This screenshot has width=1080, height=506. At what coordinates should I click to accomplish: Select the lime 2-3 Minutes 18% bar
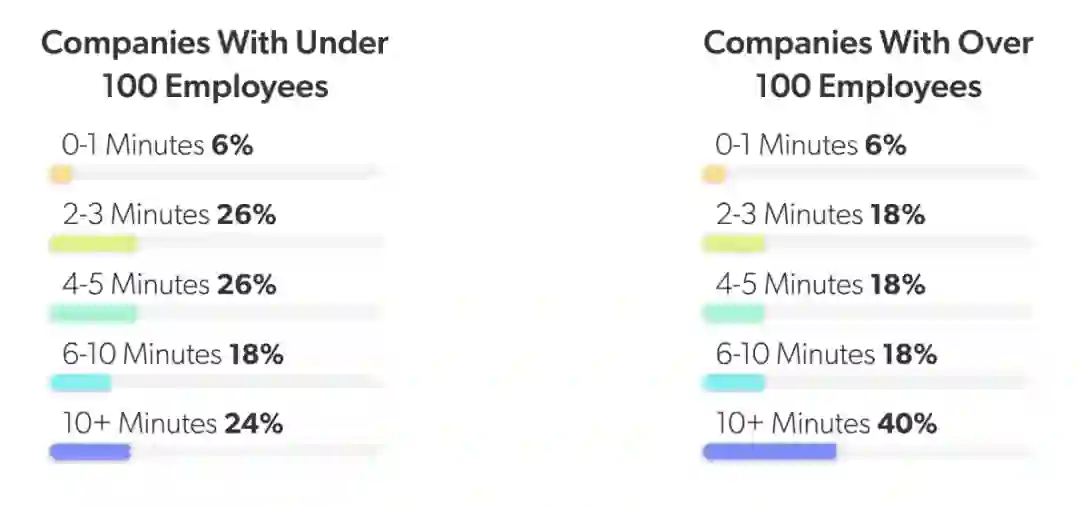coord(733,243)
